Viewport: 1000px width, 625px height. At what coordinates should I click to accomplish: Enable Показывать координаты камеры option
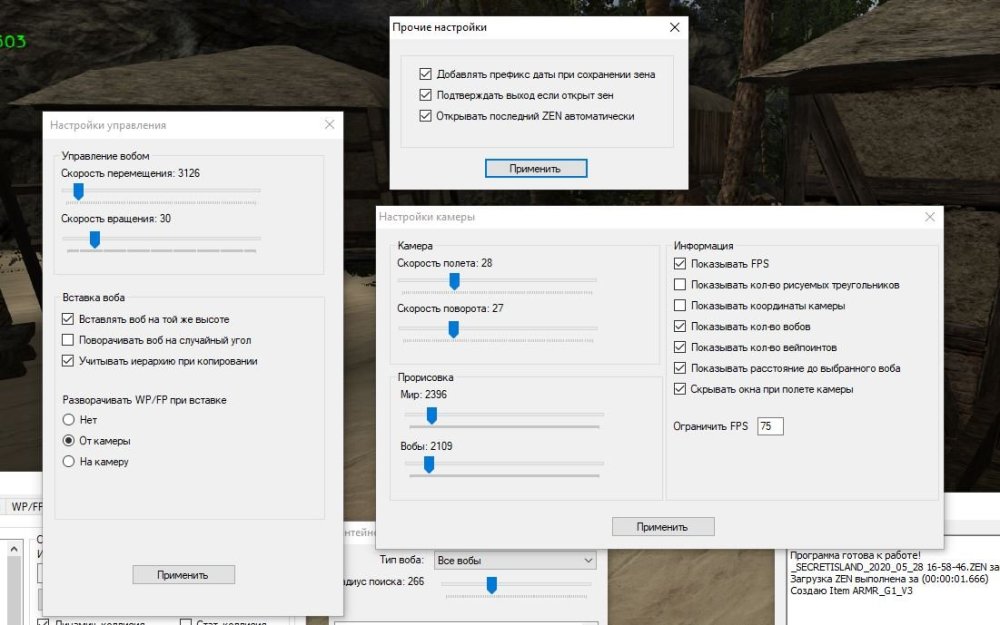(681, 306)
